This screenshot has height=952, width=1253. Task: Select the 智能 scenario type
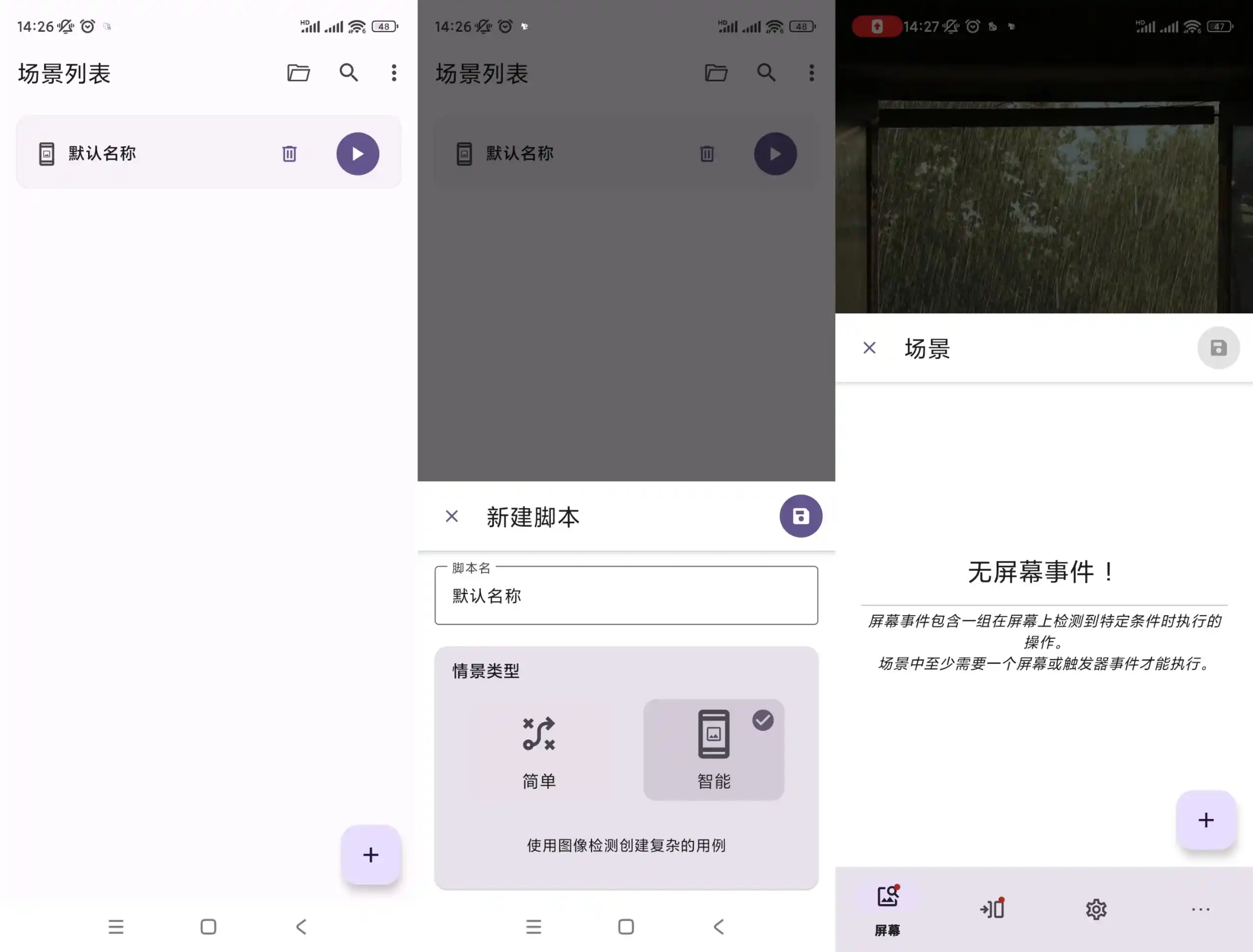point(714,750)
